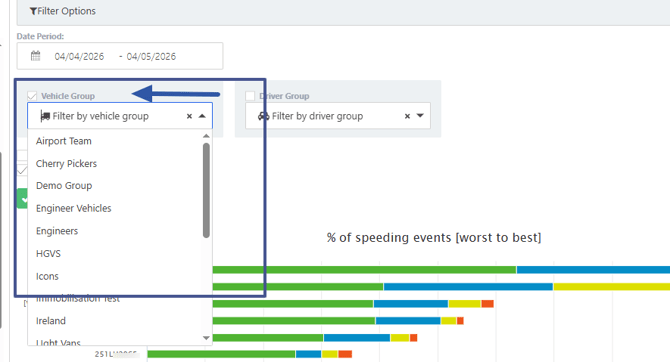Click the Date Period label

tap(40, 36)
